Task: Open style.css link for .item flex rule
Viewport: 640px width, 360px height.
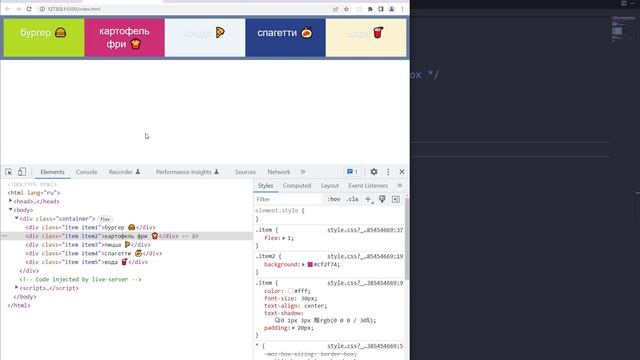Action: point(365,230)
